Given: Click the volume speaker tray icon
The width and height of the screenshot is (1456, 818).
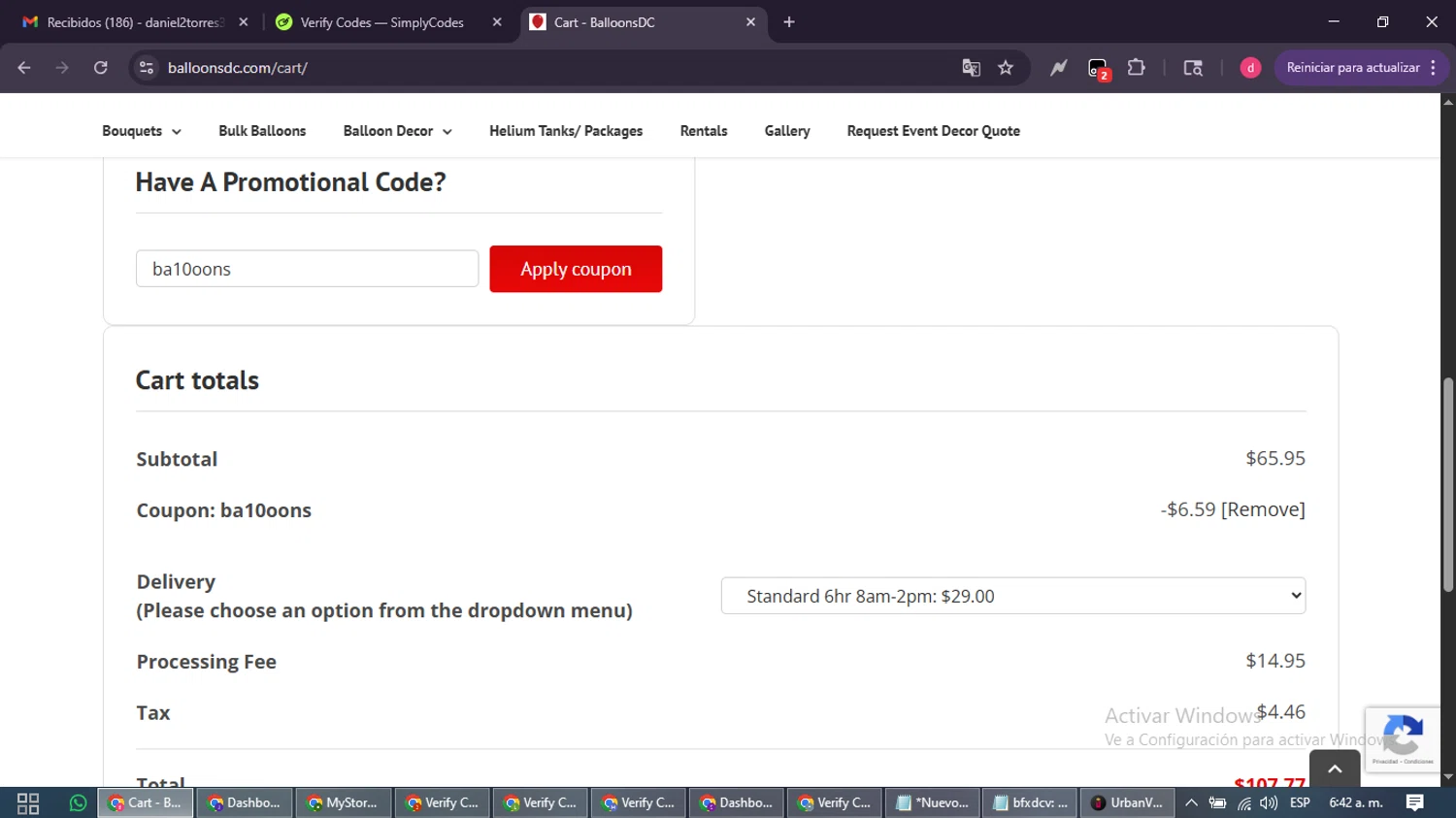Looking at the screenshot, I should click(x=1269, y=803).
